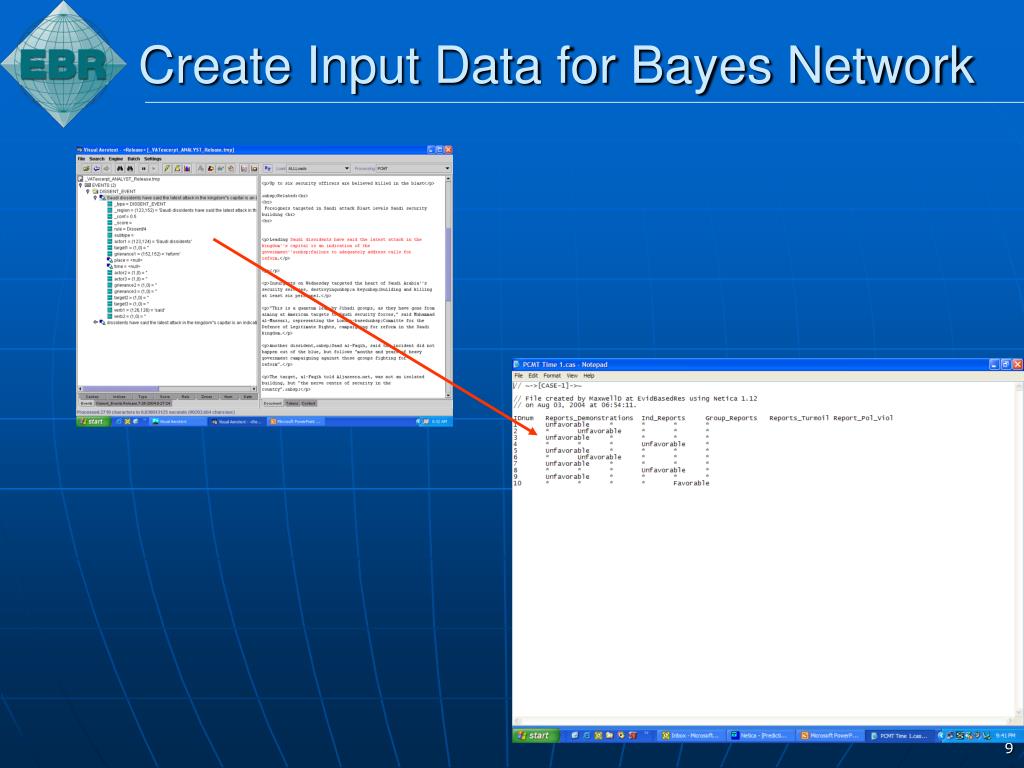This screenshot has height=768, width=1024.
Task: Select actor1 'Saudi dissidents' attribute row
Action: tap(150, 242)
